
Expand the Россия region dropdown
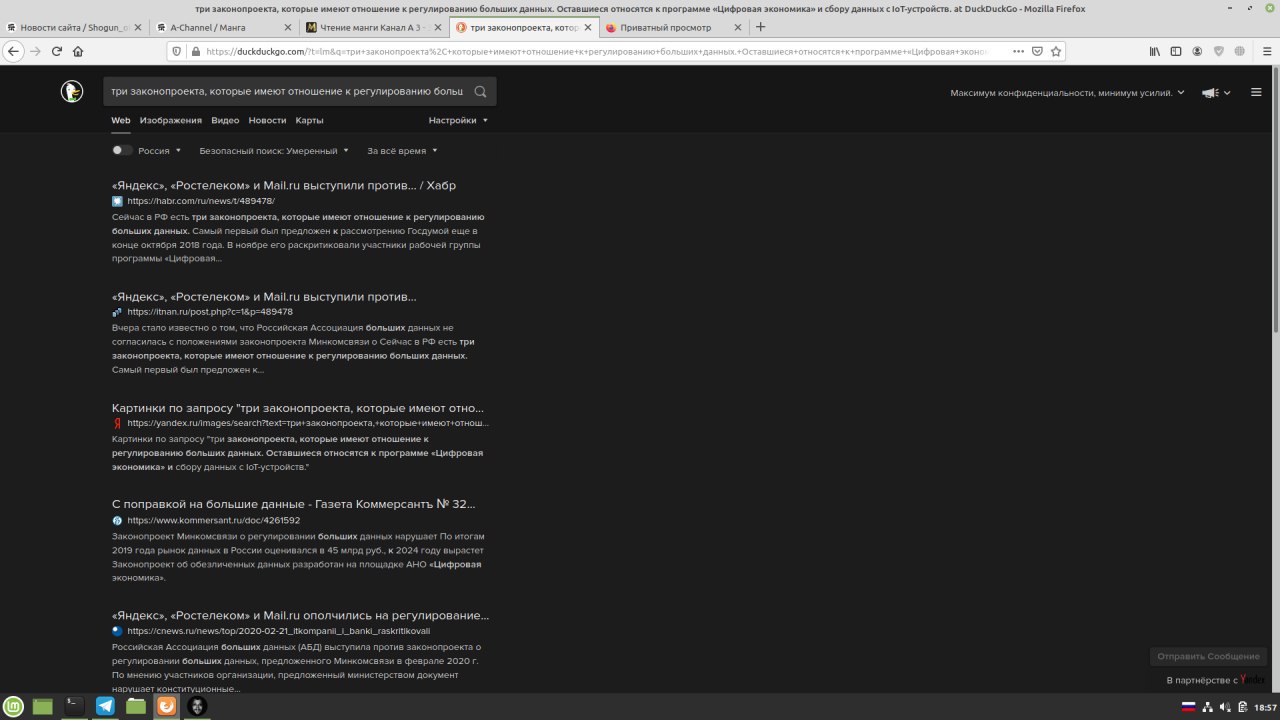click(x=160, y=151)
